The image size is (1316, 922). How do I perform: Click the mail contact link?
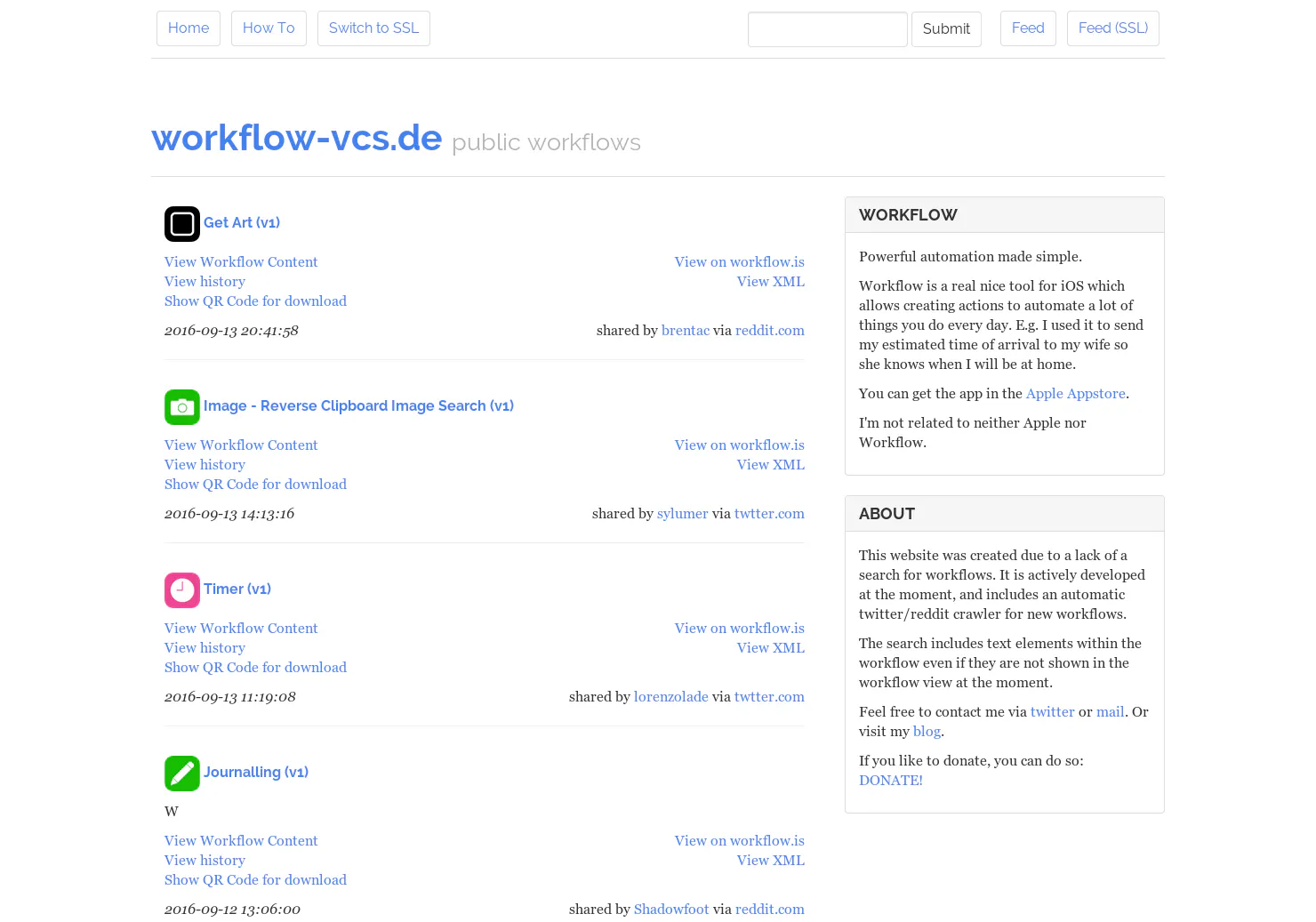click(1111, 711)
